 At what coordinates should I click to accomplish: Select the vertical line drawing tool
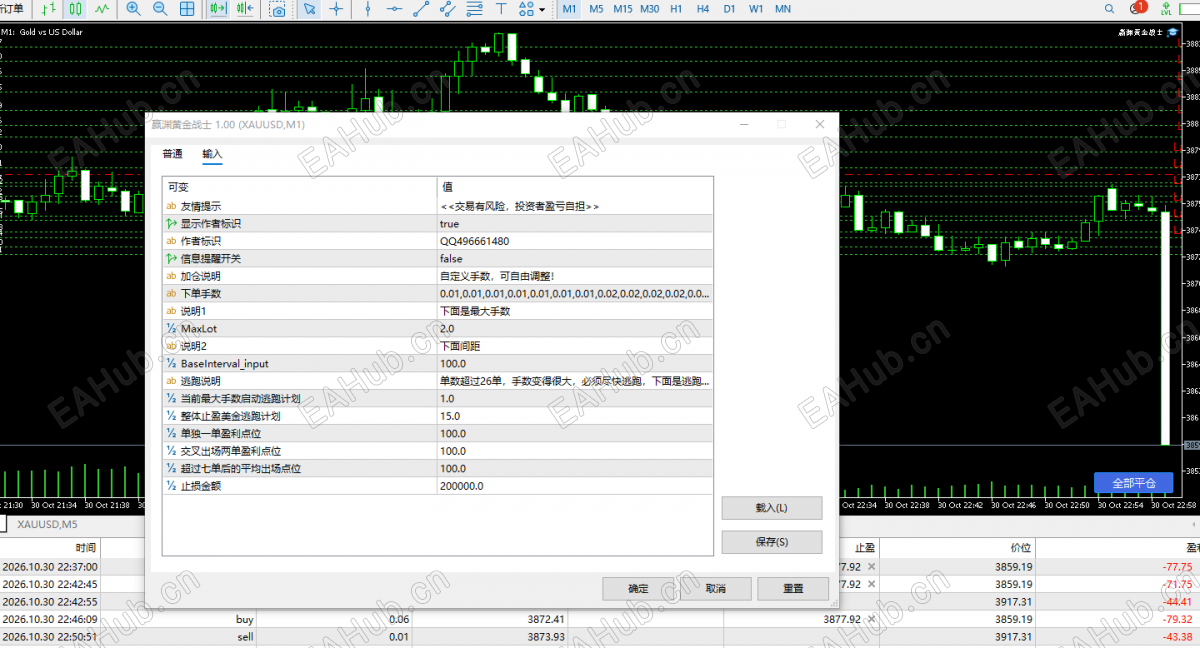368,9
